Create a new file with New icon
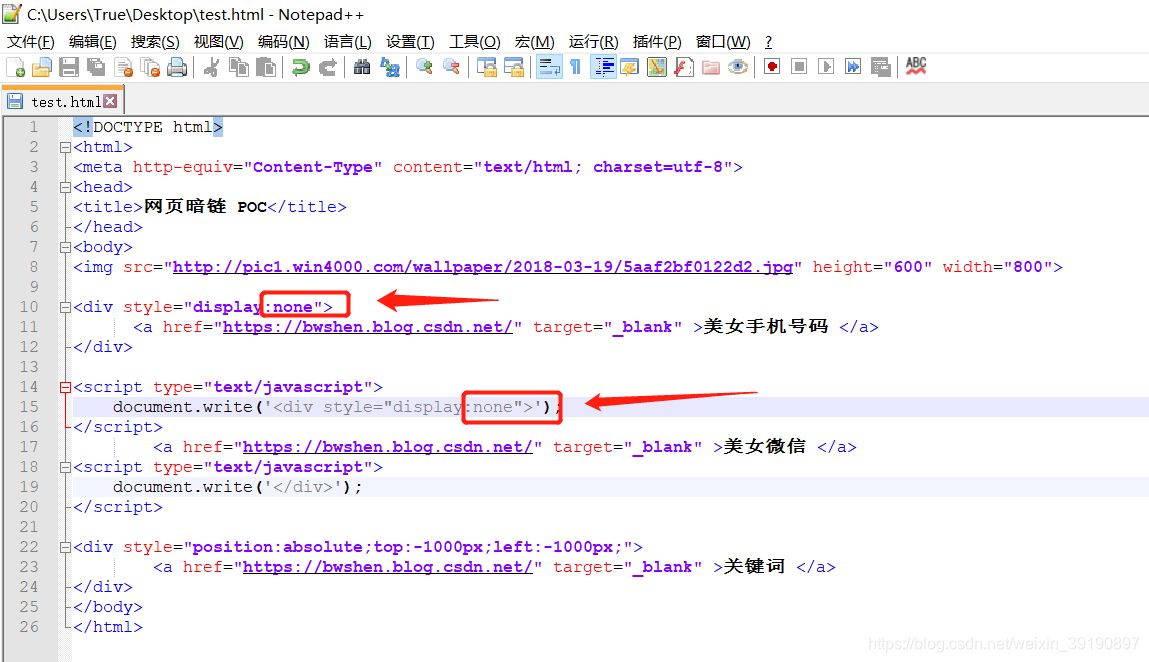The height and width of the screenshot is (662, 1149). tap(15, 67)
